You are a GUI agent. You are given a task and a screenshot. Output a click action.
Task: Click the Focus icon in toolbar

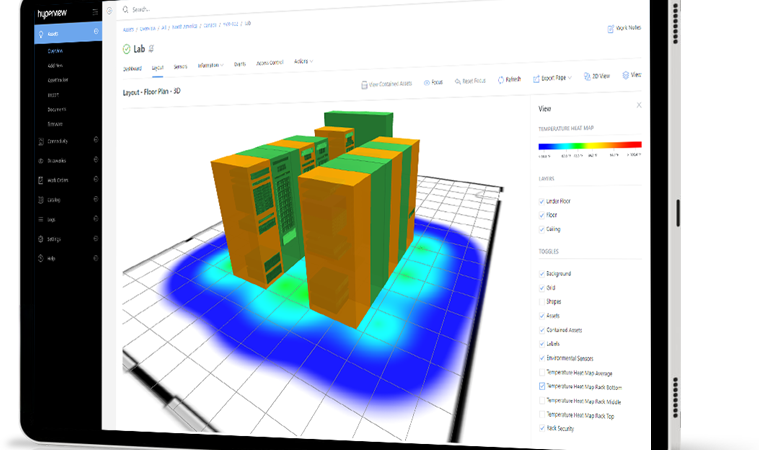[426, 82]
